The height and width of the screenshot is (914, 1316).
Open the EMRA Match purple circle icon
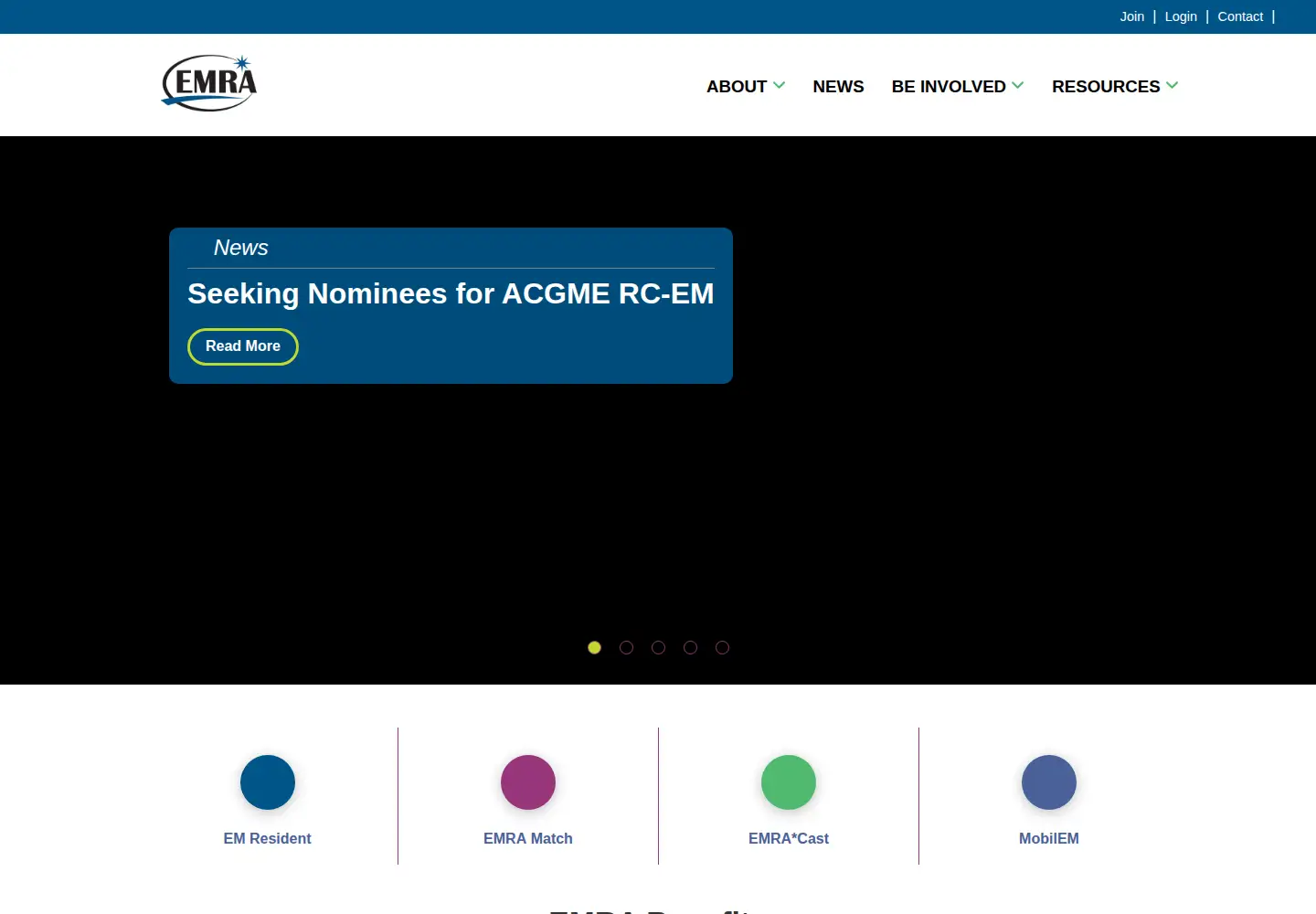528,782
